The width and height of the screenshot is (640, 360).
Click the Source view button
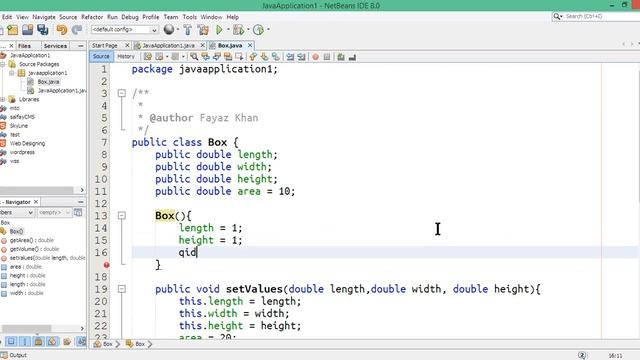(x=101, y=57)
